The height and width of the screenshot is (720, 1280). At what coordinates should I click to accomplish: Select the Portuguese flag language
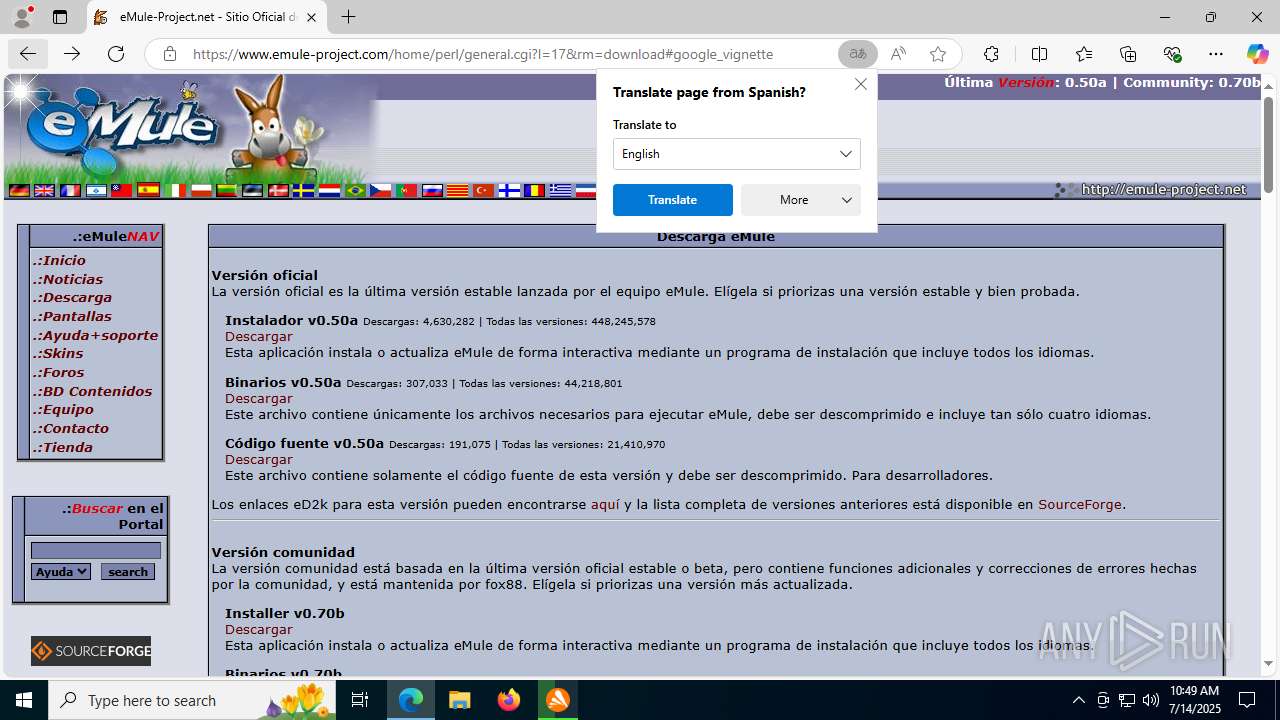407,190
